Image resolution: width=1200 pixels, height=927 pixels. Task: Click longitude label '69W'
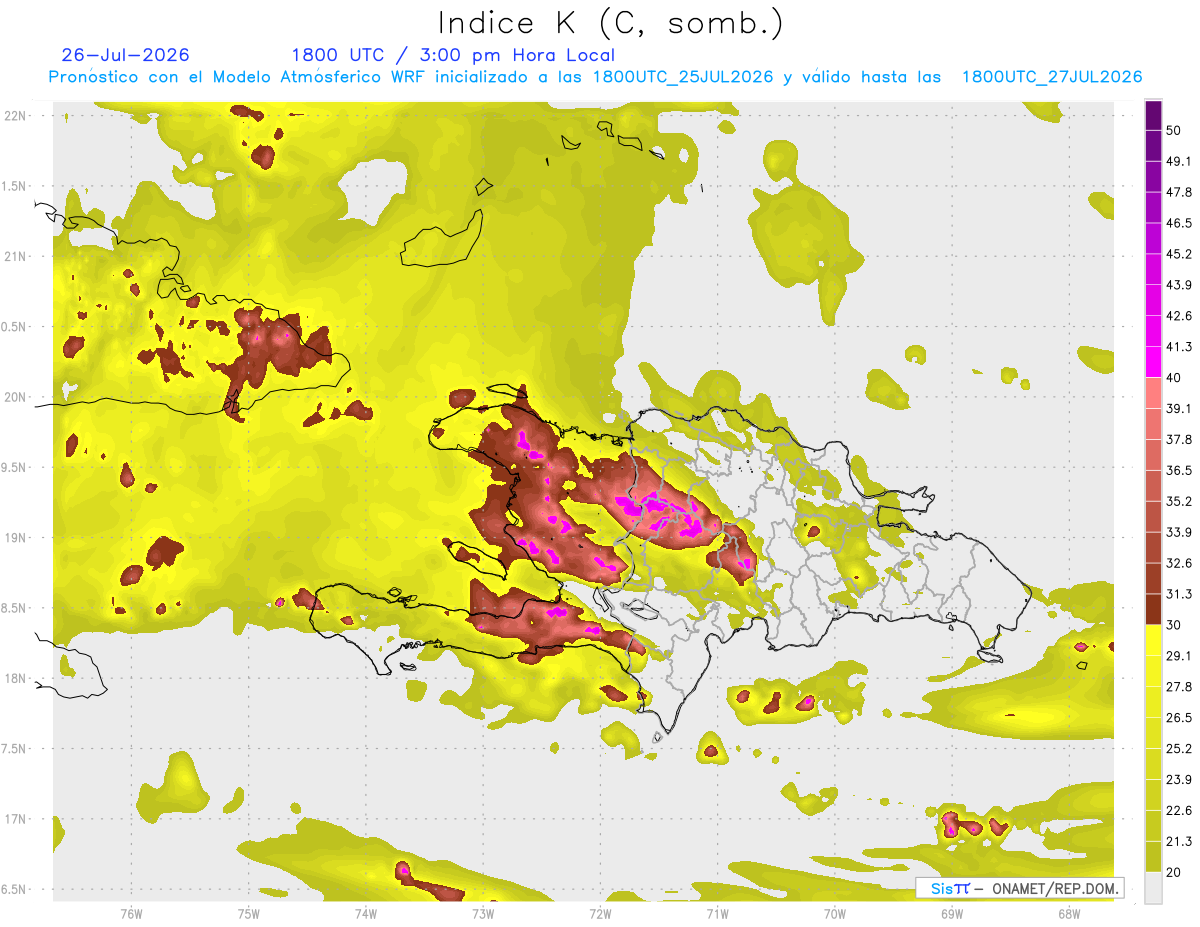(x=951, y=913)
